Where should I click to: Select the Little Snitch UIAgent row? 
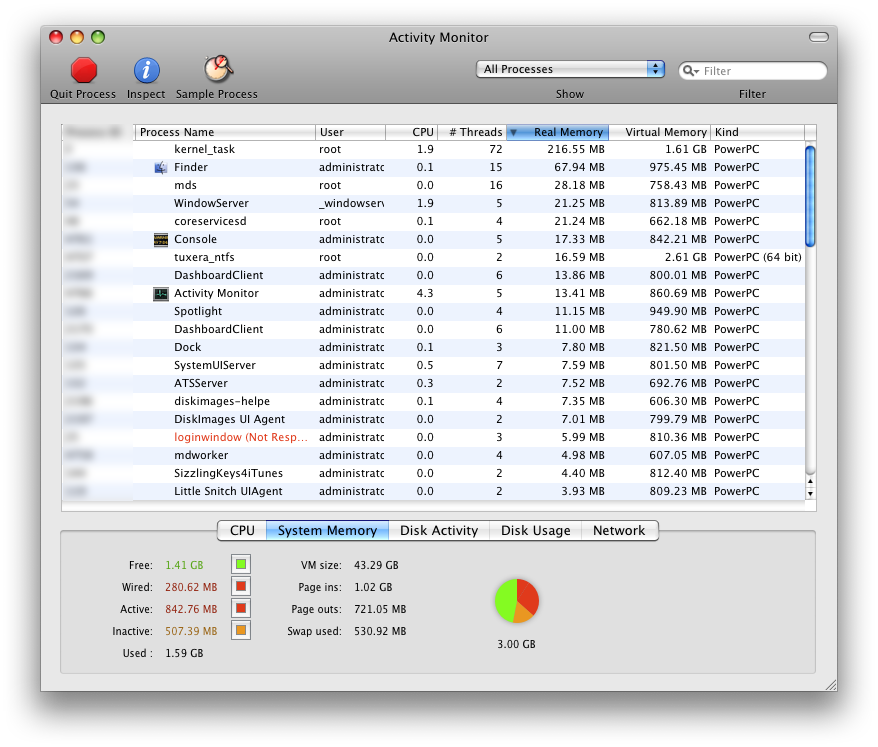tap(434, 491)
